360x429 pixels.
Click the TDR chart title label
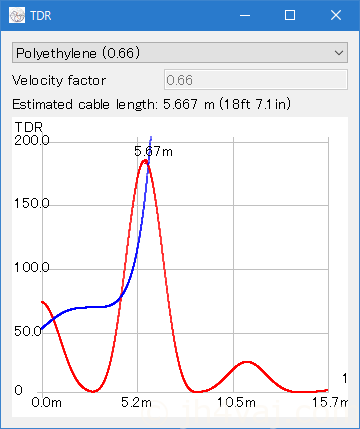(x=29, y=127)
